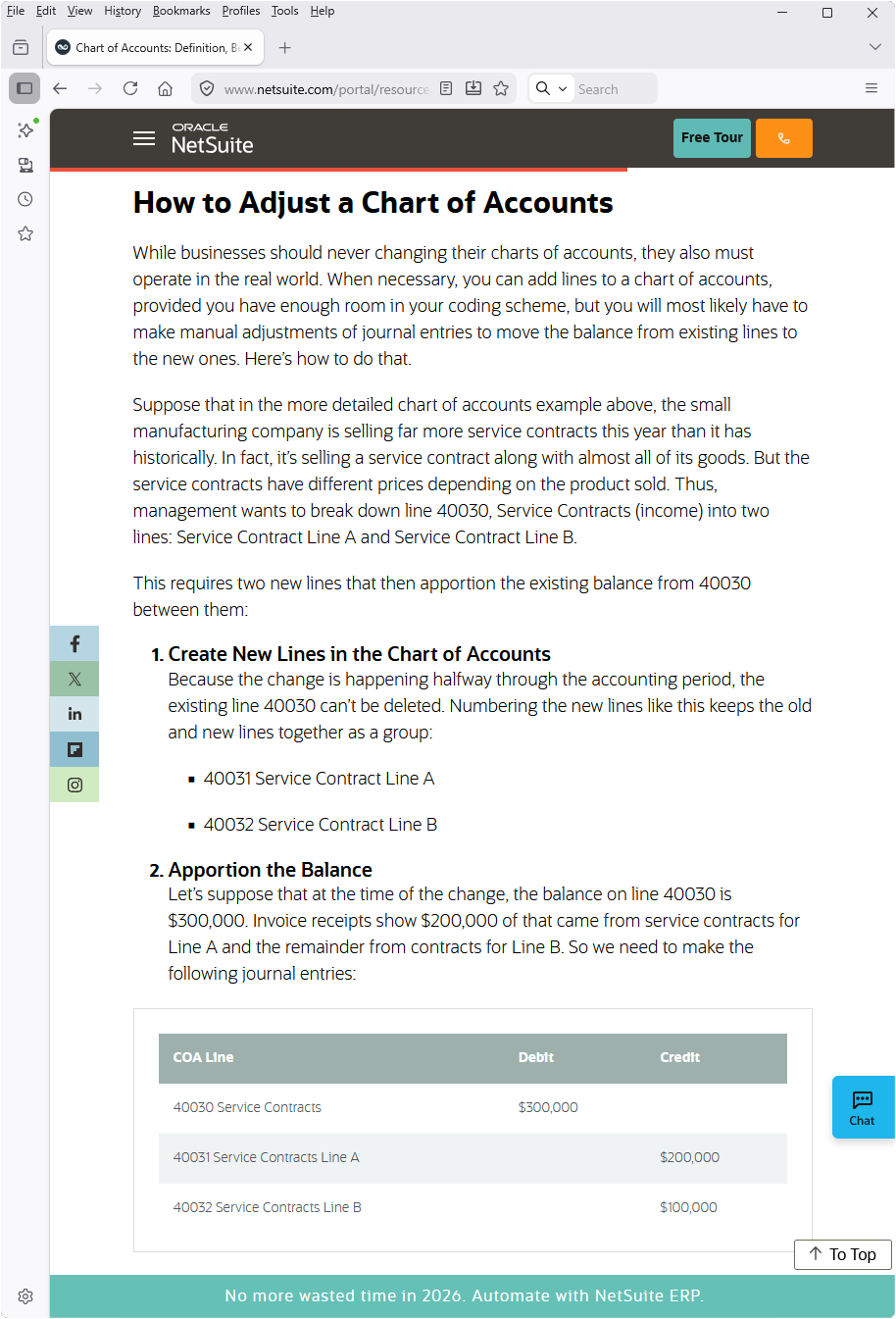Reload the current page
This screenshot has height=1319, width=896.
point(130,88)
